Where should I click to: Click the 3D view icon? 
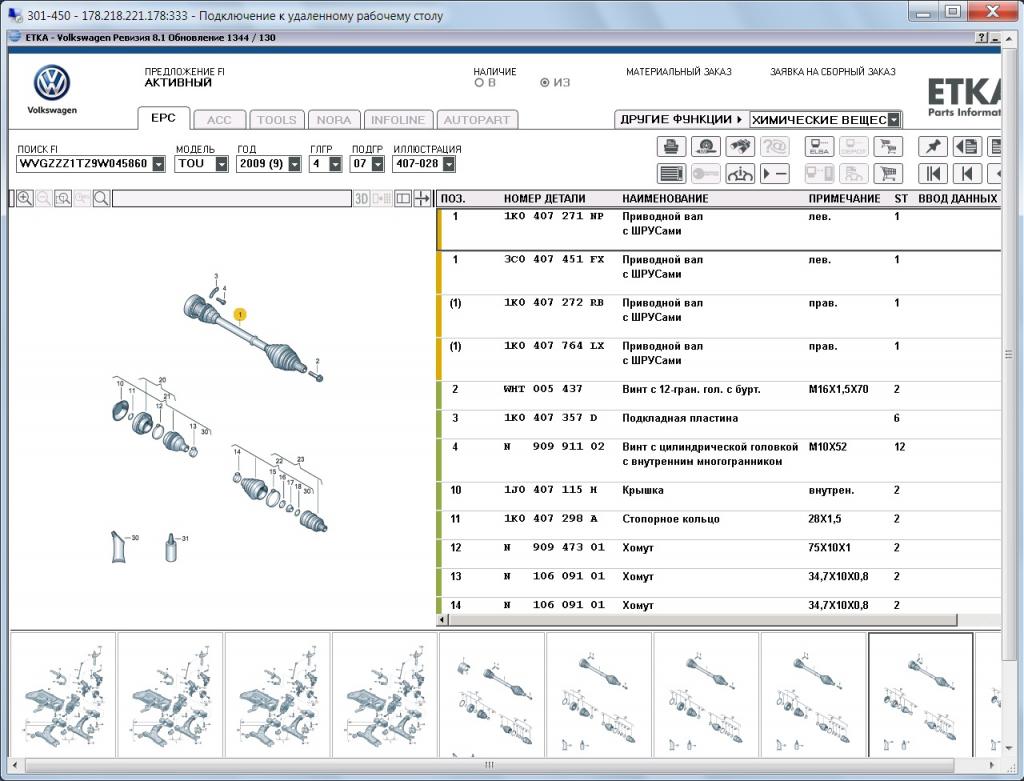(362, 199)
